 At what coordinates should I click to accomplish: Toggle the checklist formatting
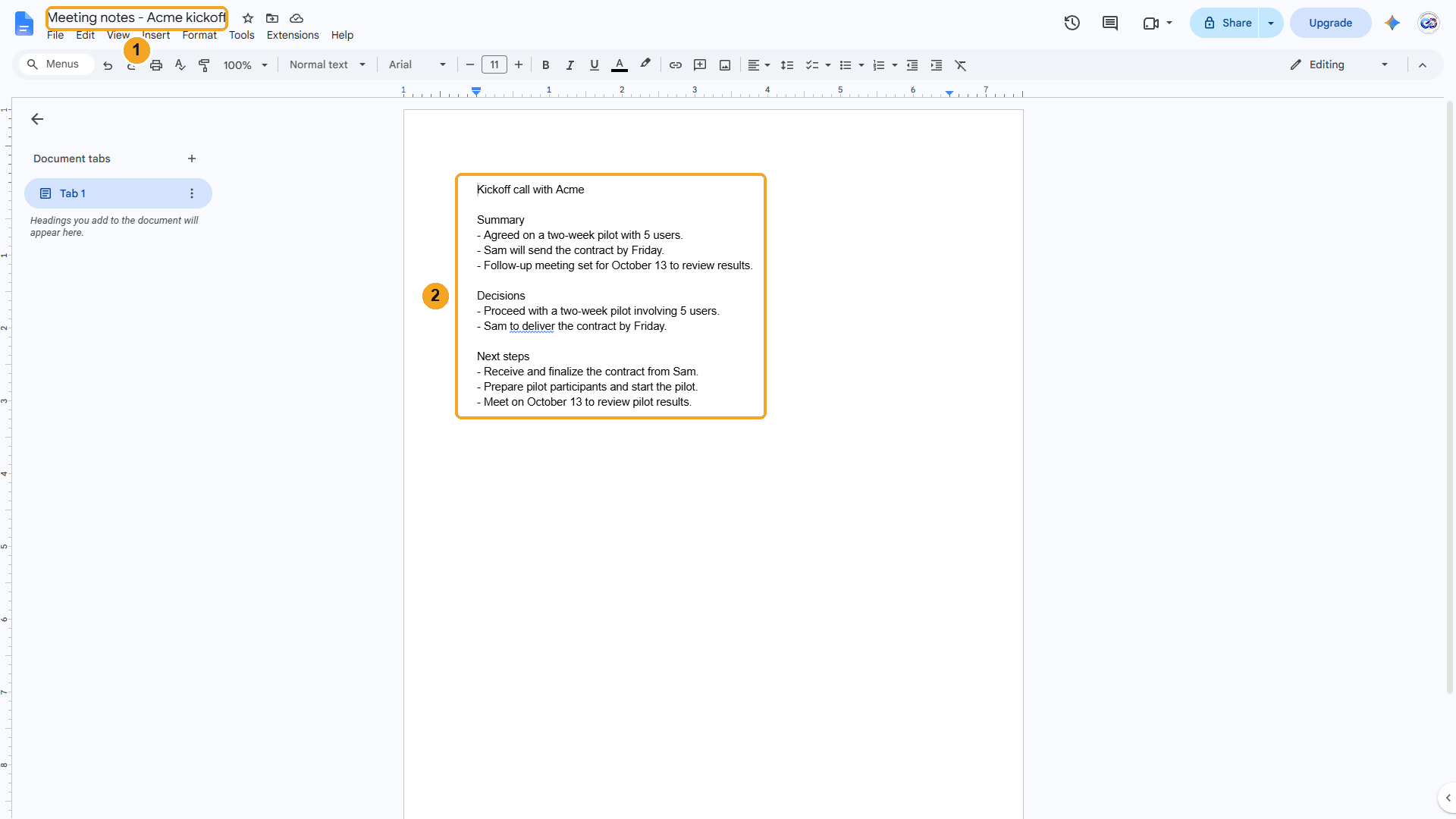point(812,65)
